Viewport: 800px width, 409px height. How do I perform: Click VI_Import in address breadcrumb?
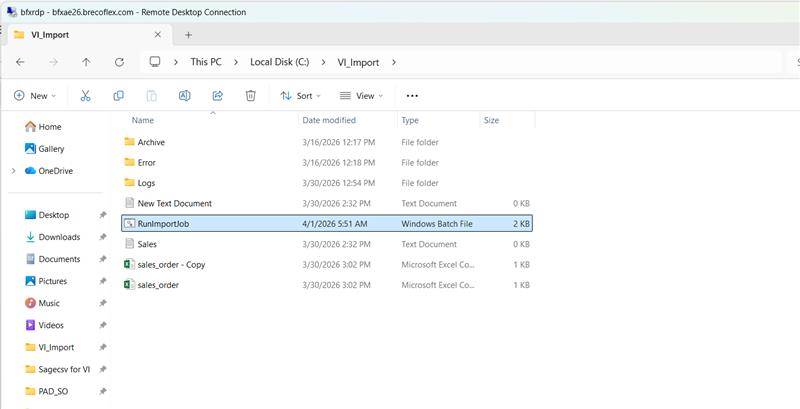coord(358,62)
